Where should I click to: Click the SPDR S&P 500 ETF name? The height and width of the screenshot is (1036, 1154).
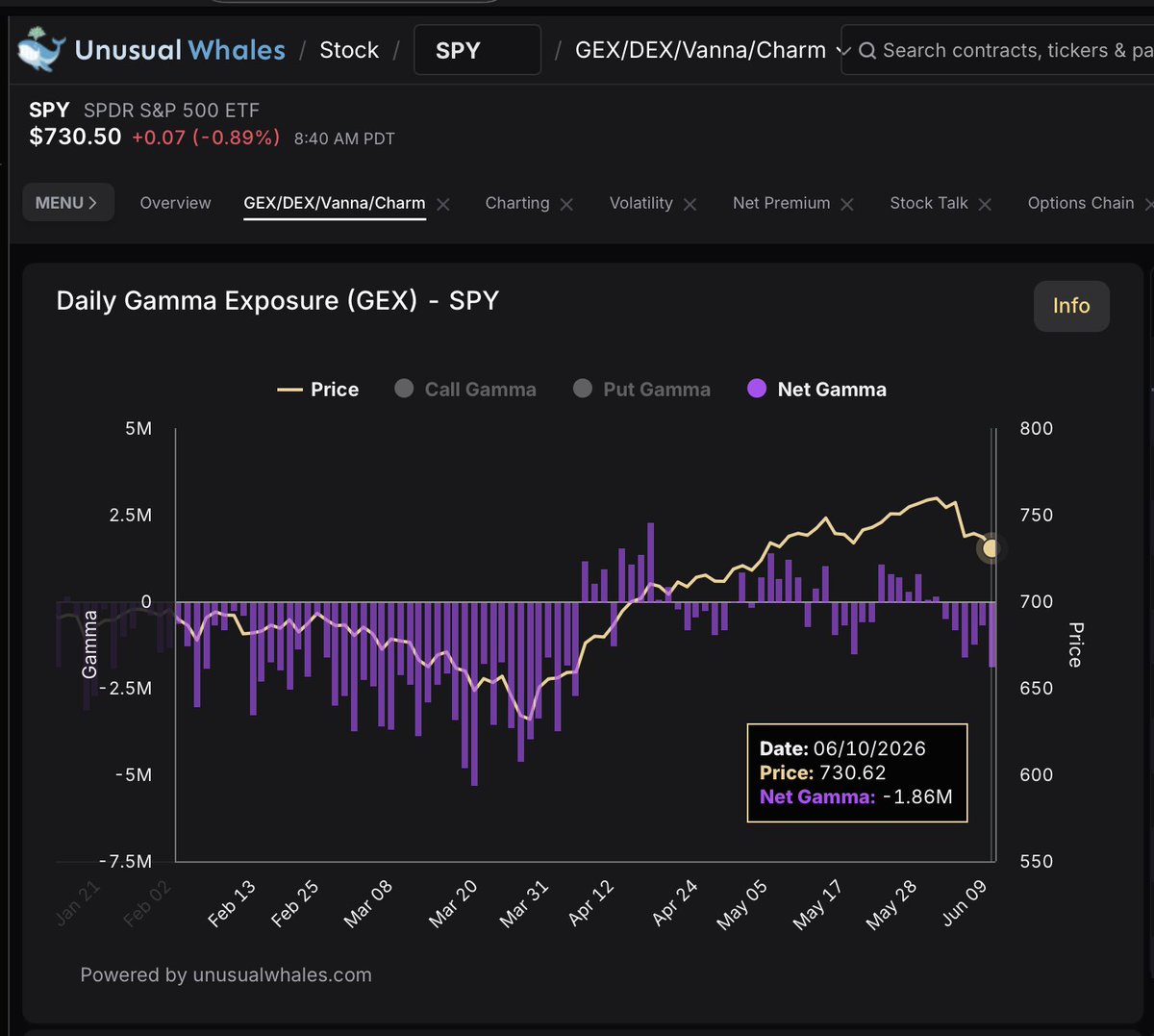tap(171, 110)
